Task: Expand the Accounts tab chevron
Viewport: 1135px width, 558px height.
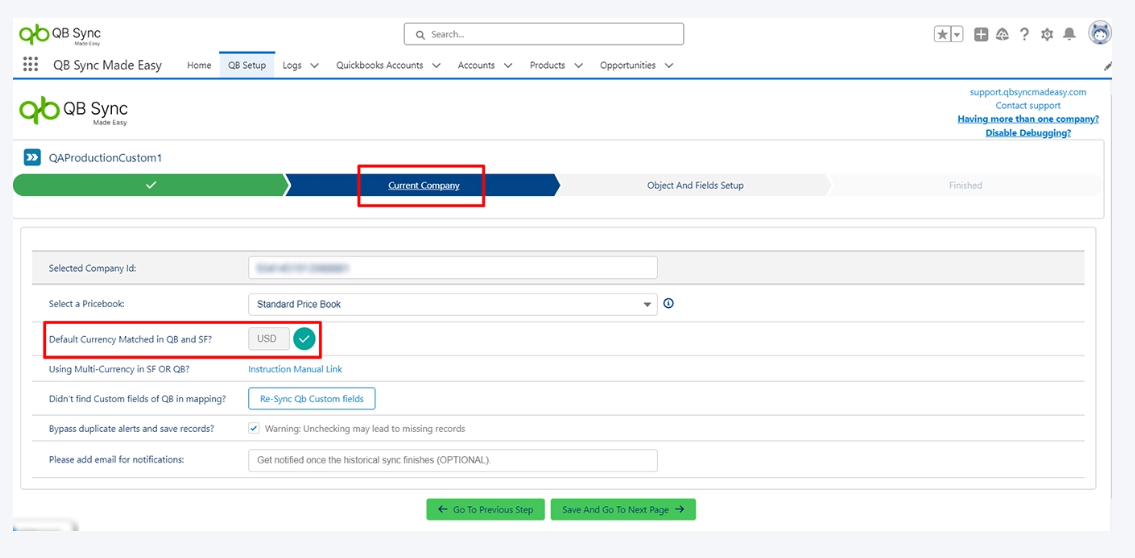Action: click(508, 65)
